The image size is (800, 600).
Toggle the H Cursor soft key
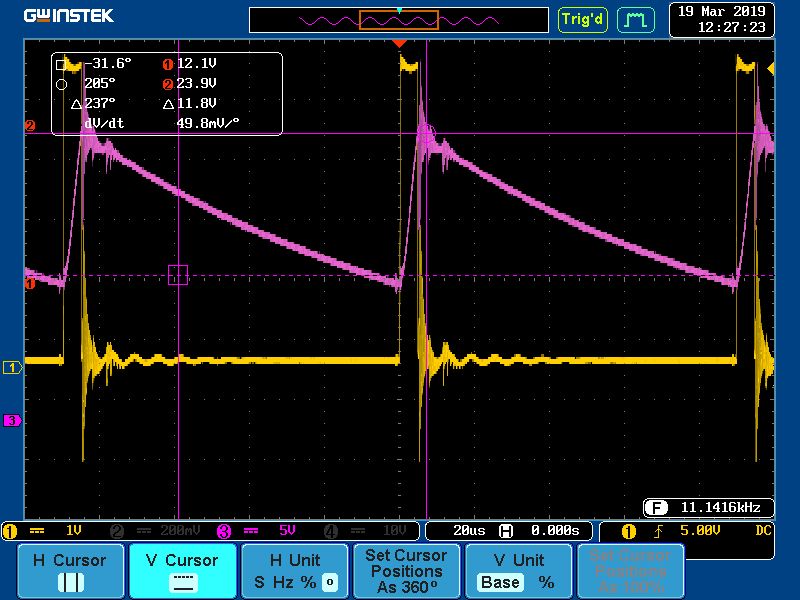[x=70, y=570]
